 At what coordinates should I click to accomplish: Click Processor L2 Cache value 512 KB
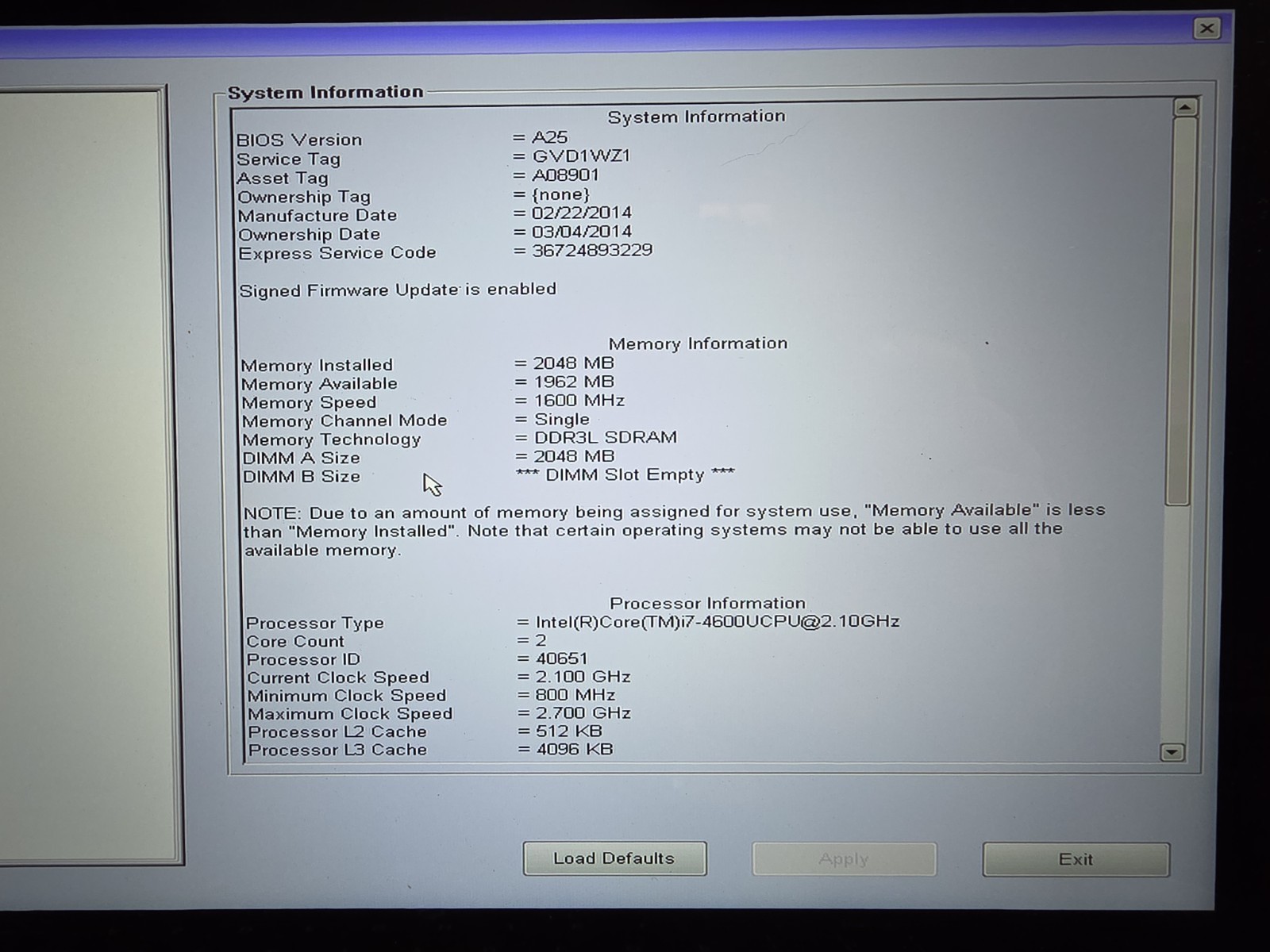568,731
